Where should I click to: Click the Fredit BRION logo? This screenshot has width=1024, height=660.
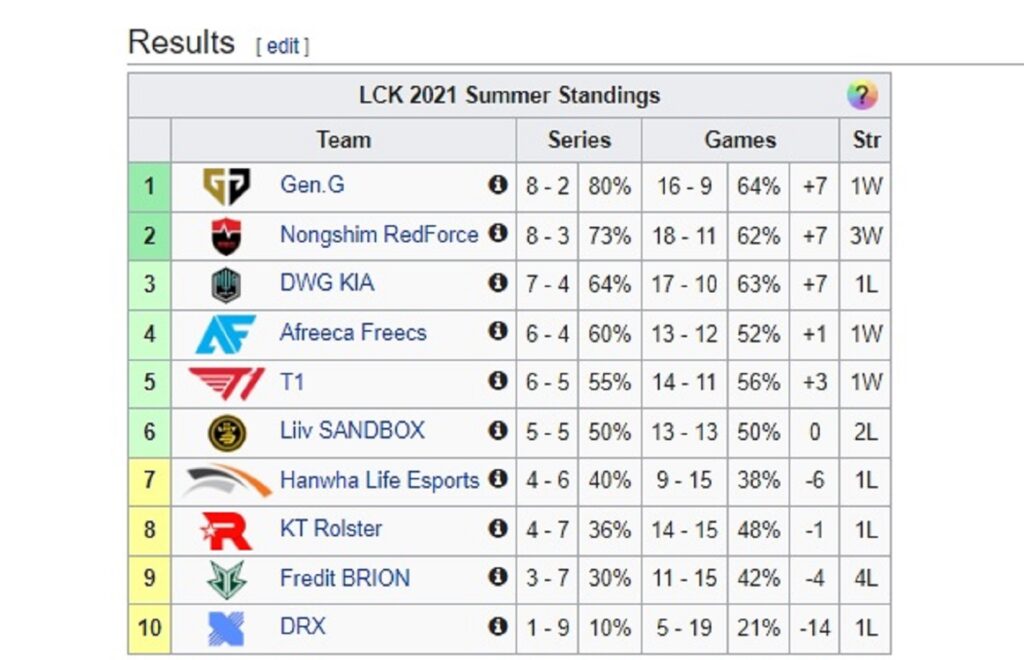(x=227, y=579)
